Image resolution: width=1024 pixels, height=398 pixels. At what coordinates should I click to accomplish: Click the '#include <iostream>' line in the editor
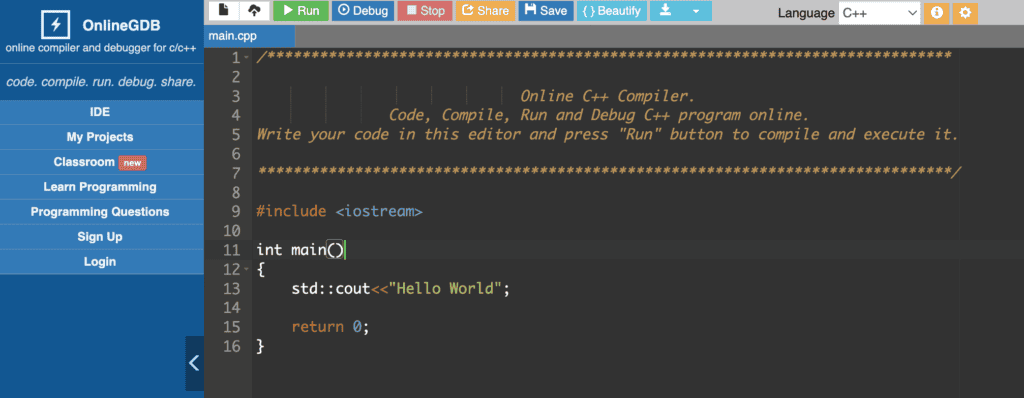pos(340,211)
